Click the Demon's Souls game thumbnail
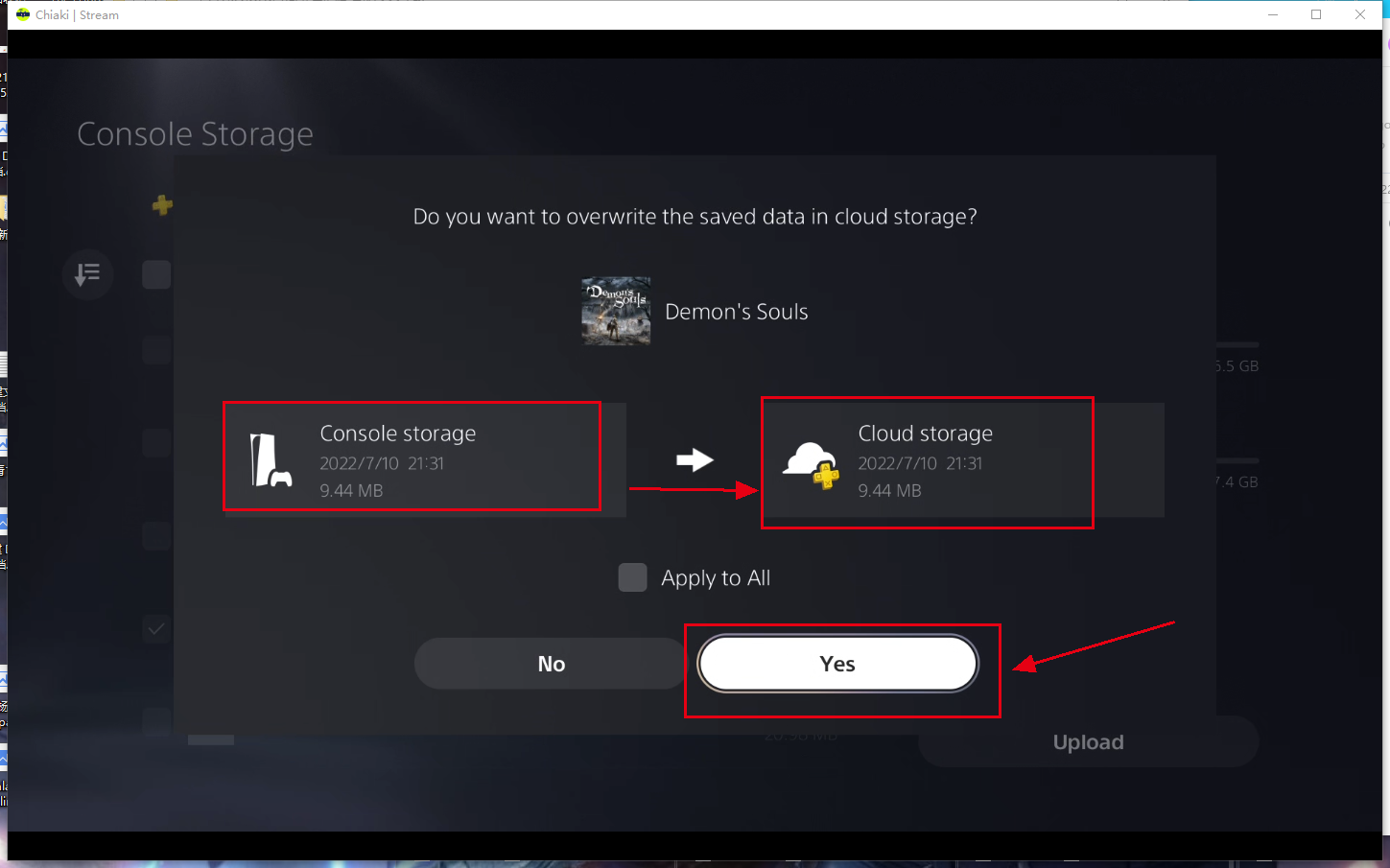Viewport: 1390px width, 868px height. [x=616, y=312]
